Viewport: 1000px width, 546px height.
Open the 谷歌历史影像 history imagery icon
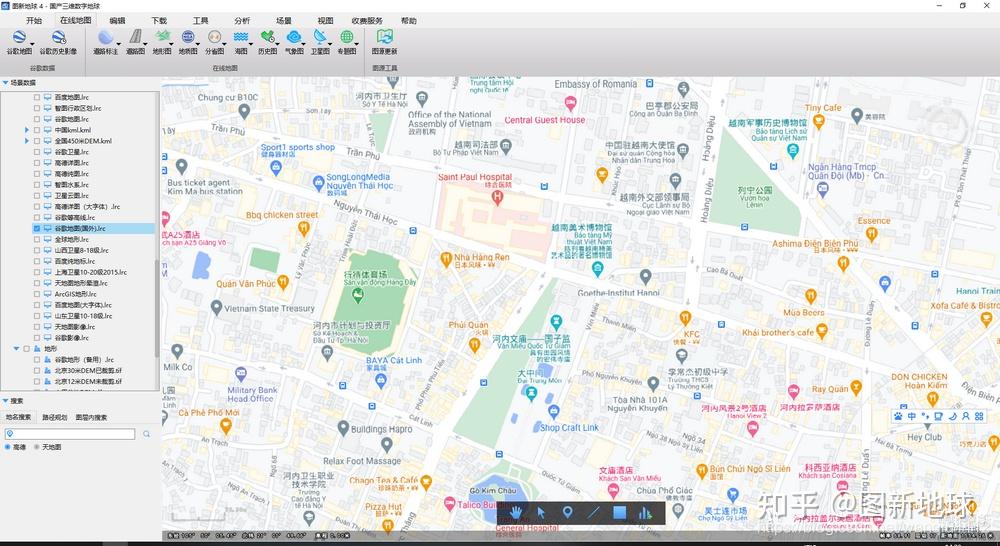click(58, 37)
